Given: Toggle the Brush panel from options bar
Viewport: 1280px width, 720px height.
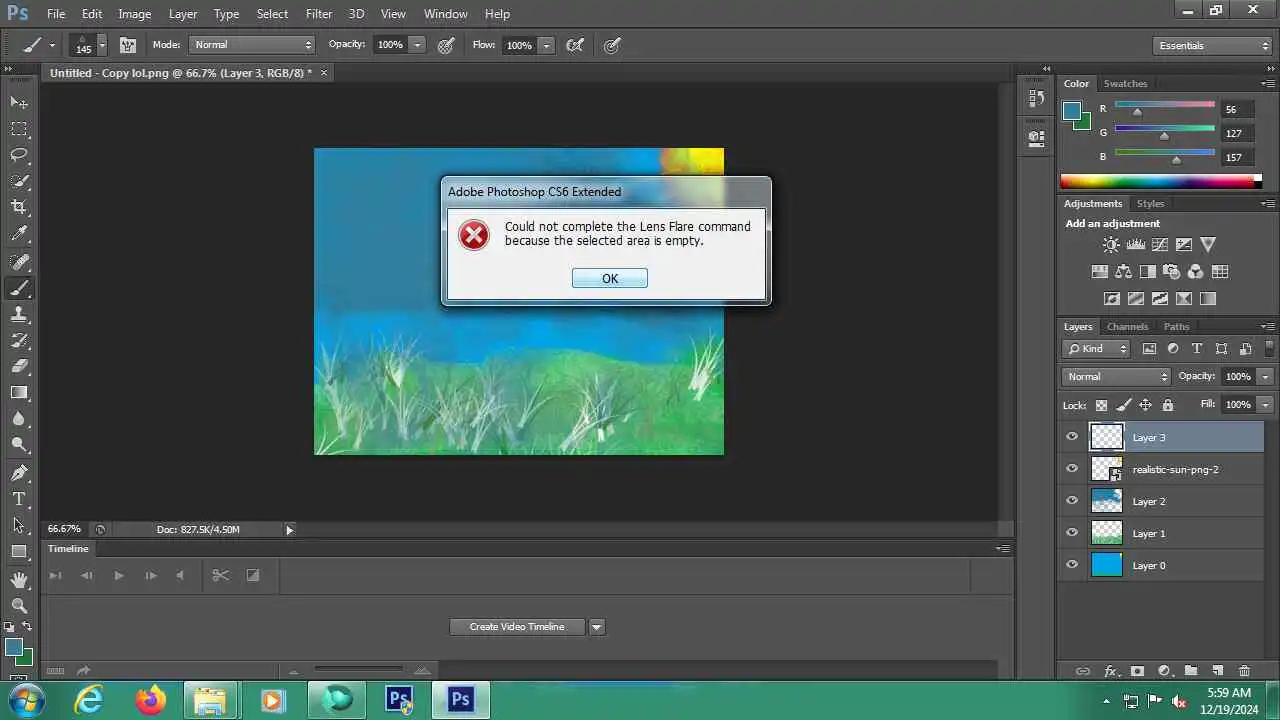Looking at the screenshot, I should pos(127,45).
